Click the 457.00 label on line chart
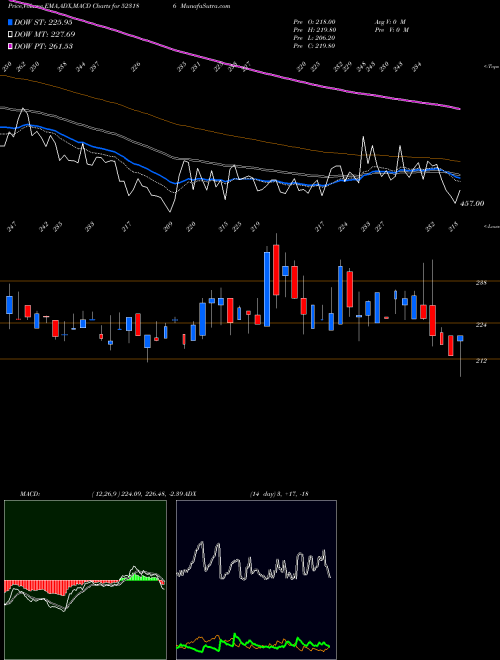Screen dimensions: 500x660 coord(472,203)
